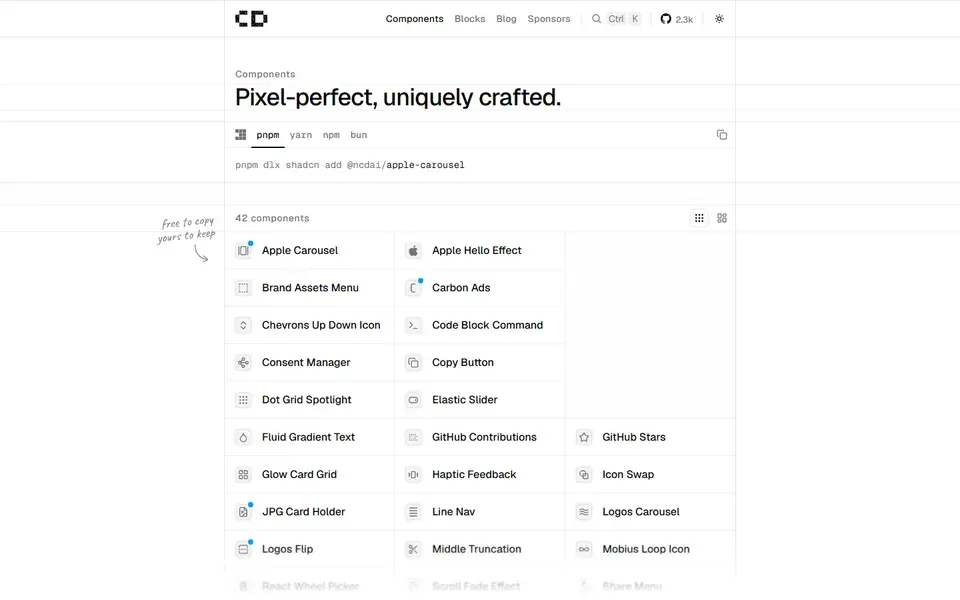Click the Elastic Slider icon

[413, 400]
